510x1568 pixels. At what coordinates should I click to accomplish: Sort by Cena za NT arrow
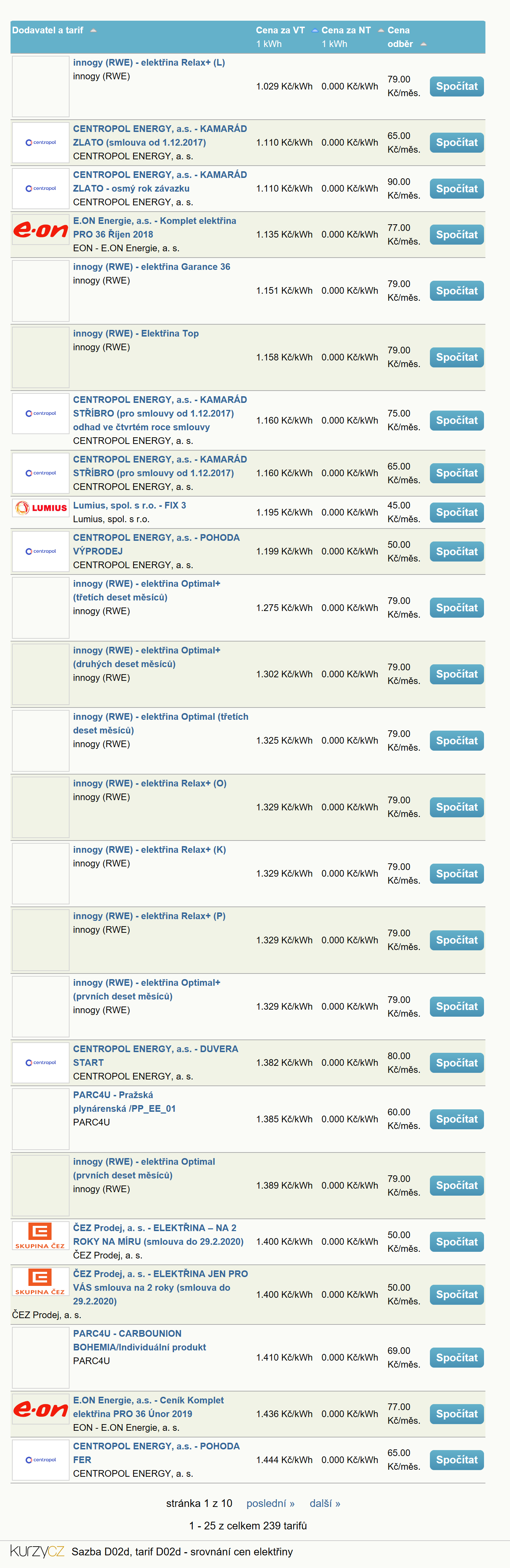(x=381, y=31)
